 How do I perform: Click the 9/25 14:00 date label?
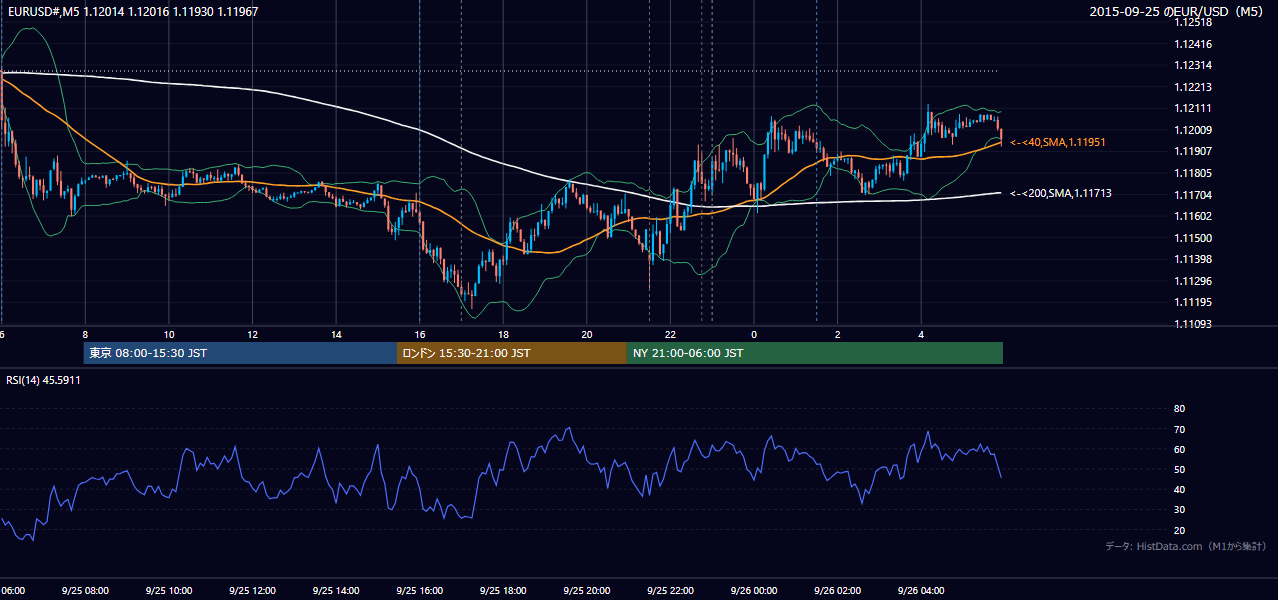(x=336, y=591)
